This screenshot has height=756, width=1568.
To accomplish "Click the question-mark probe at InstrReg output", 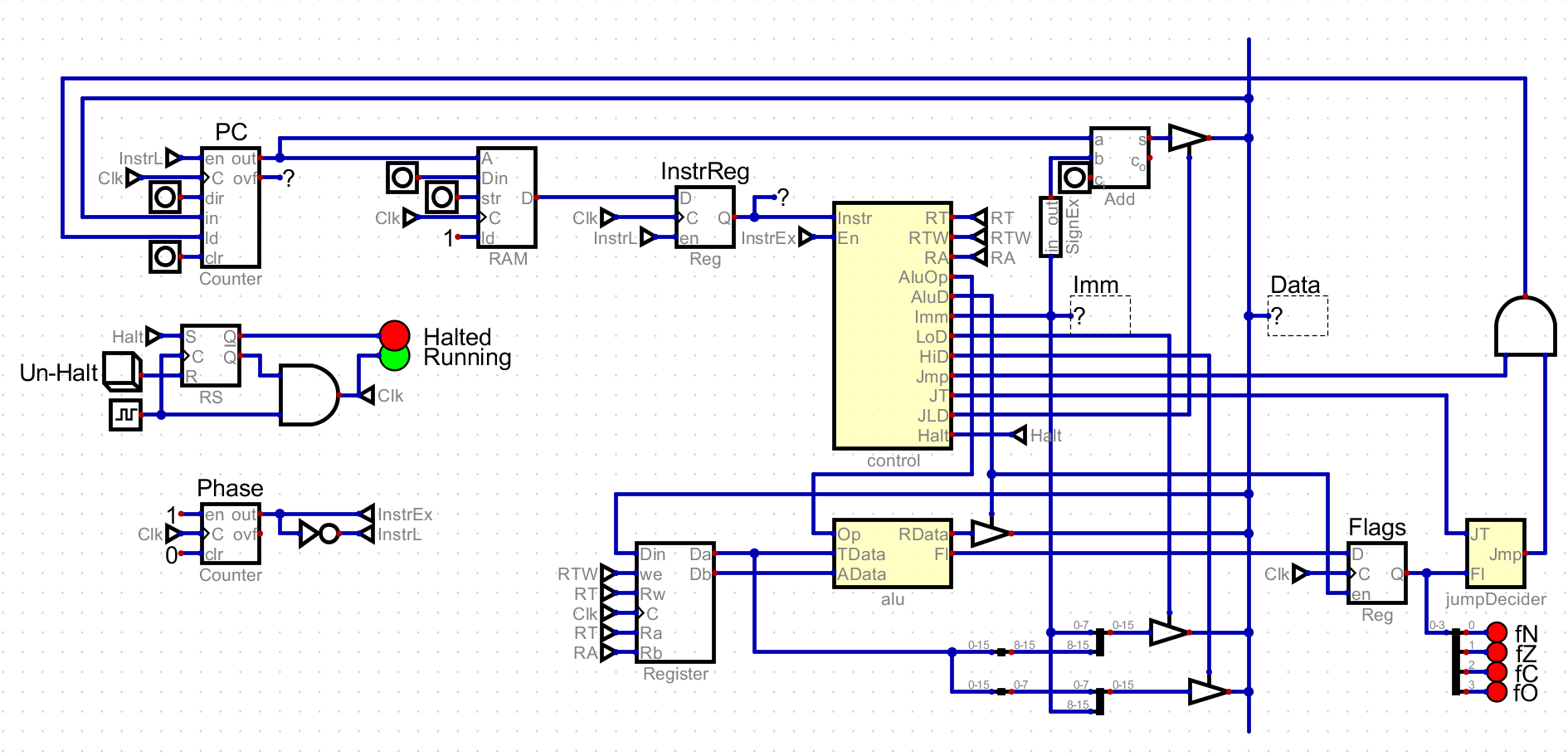I will (780, 197).
